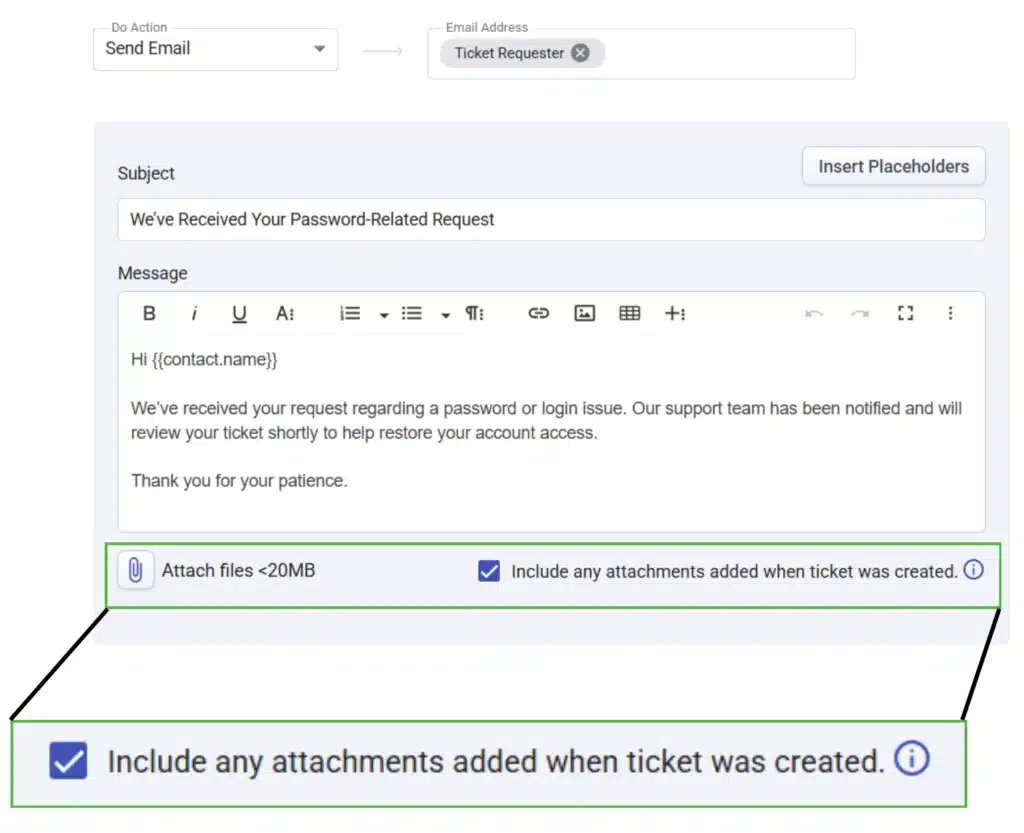Screen dimensions: 1024x833
Task: Click into the Subject input field
Action: (550, 220)
